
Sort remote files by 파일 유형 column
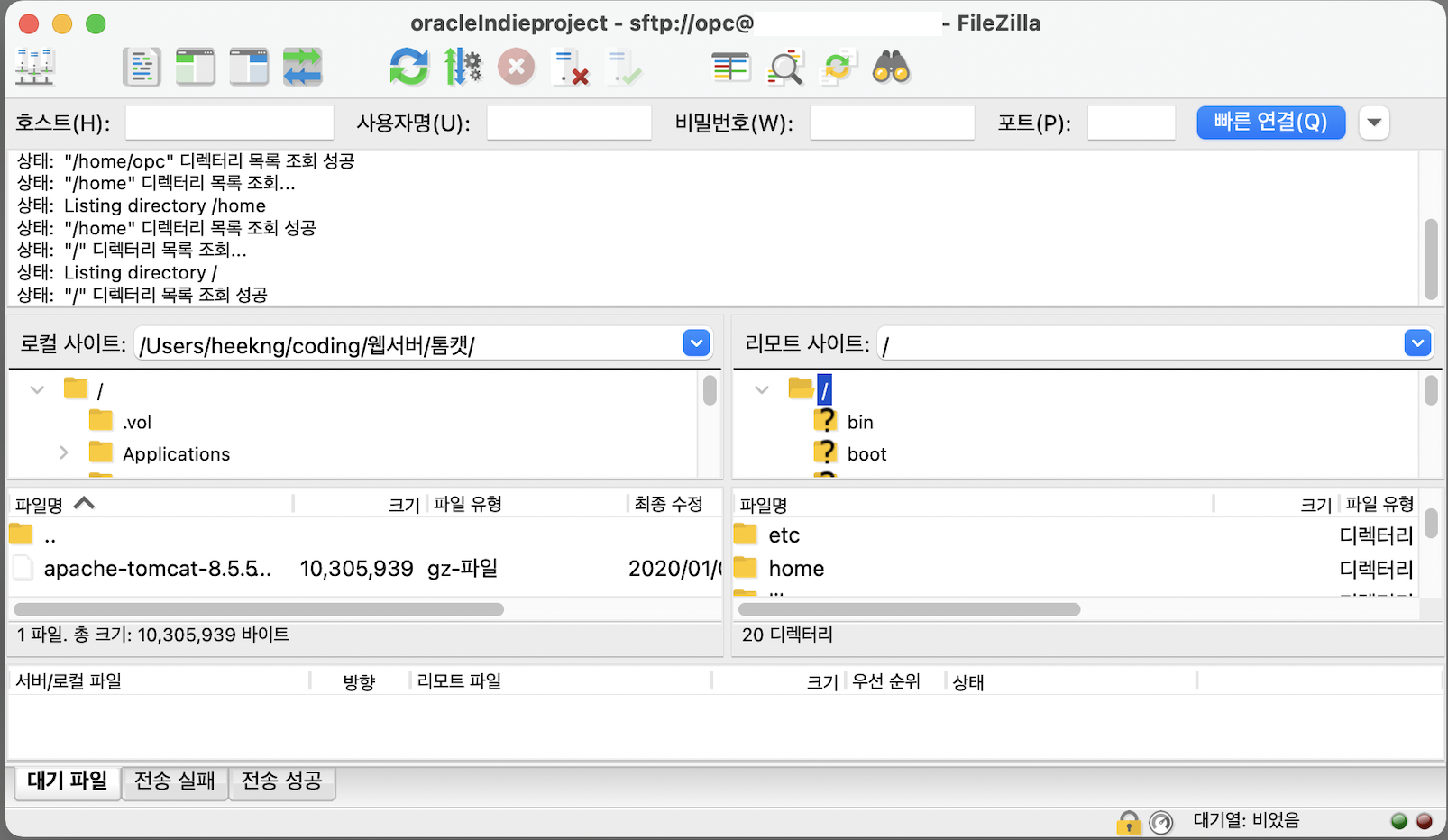1379,504
